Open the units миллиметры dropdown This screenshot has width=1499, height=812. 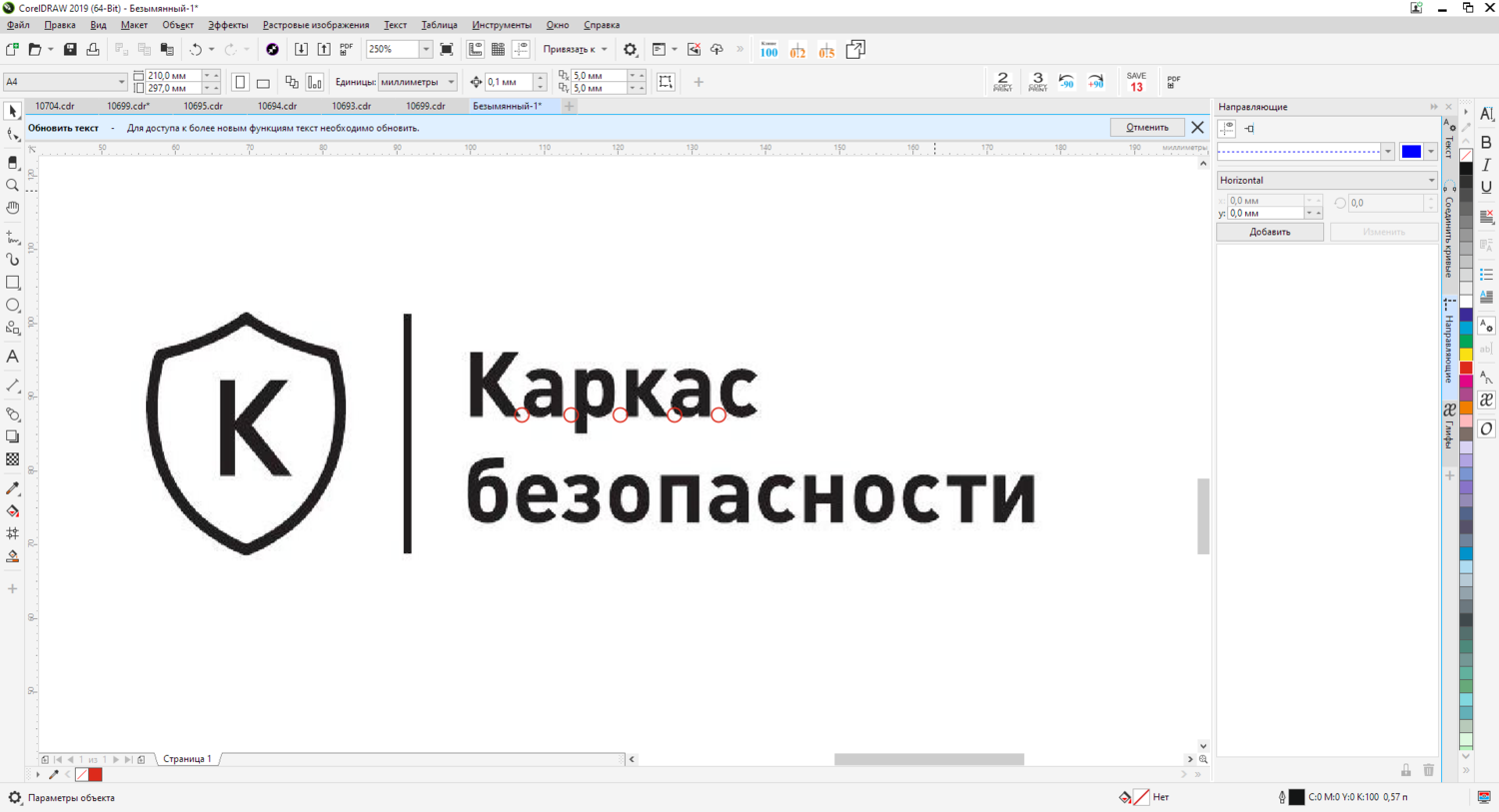click(451, 82)
